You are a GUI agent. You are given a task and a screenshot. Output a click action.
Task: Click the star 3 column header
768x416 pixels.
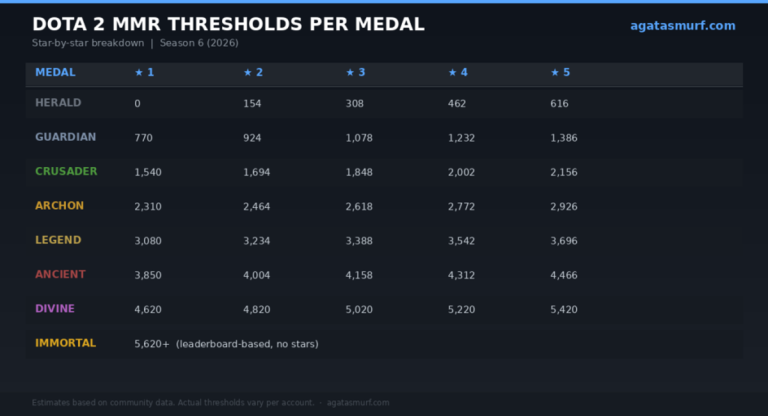[x=356, y=73]
